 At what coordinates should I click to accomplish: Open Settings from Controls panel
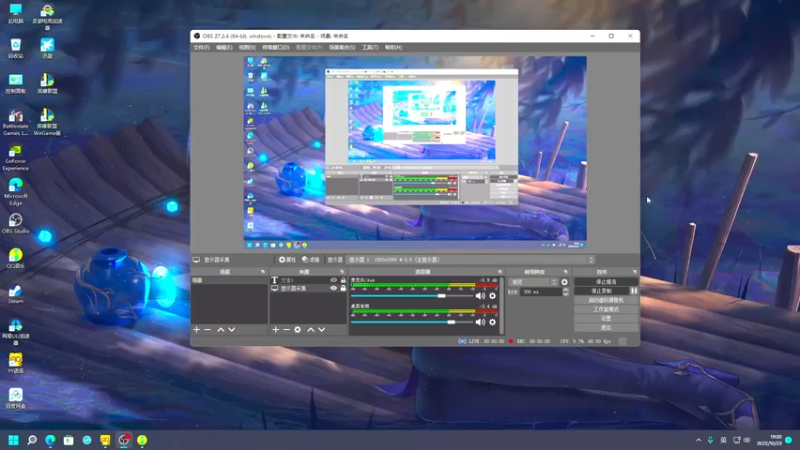[x=606, y=318]
